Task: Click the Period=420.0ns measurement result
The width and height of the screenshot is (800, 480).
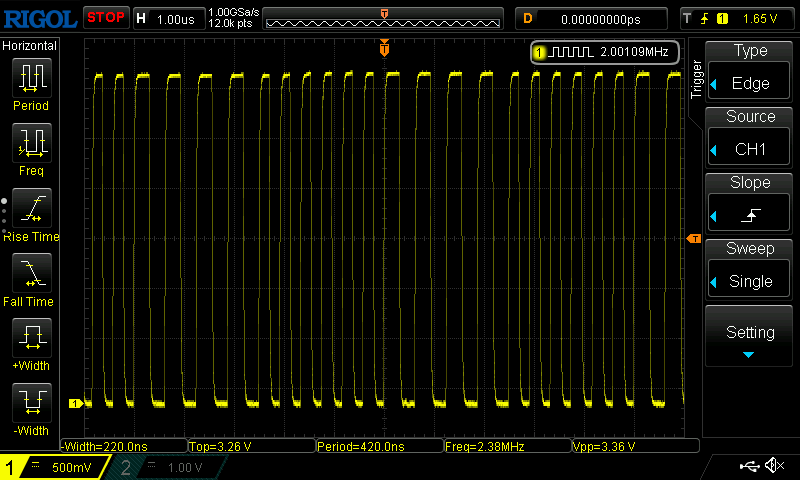Action: pyautogui.click(x=380, y=446)
